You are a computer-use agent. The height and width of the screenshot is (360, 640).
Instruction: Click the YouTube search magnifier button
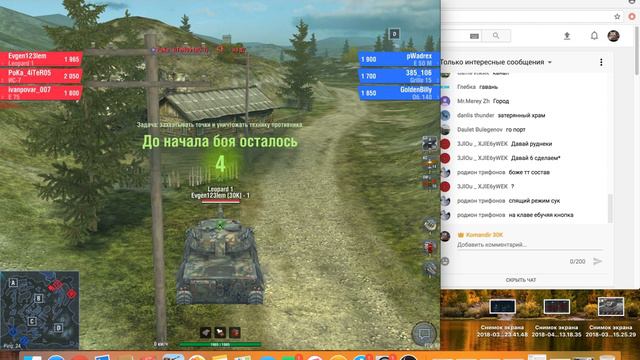496,36
